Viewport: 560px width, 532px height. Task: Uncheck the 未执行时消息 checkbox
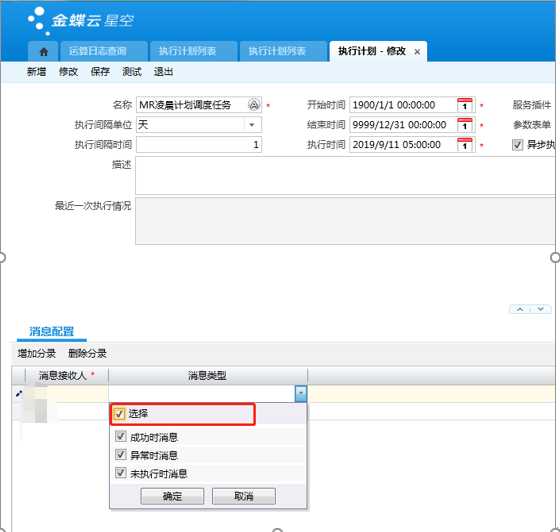click(121, 473)
